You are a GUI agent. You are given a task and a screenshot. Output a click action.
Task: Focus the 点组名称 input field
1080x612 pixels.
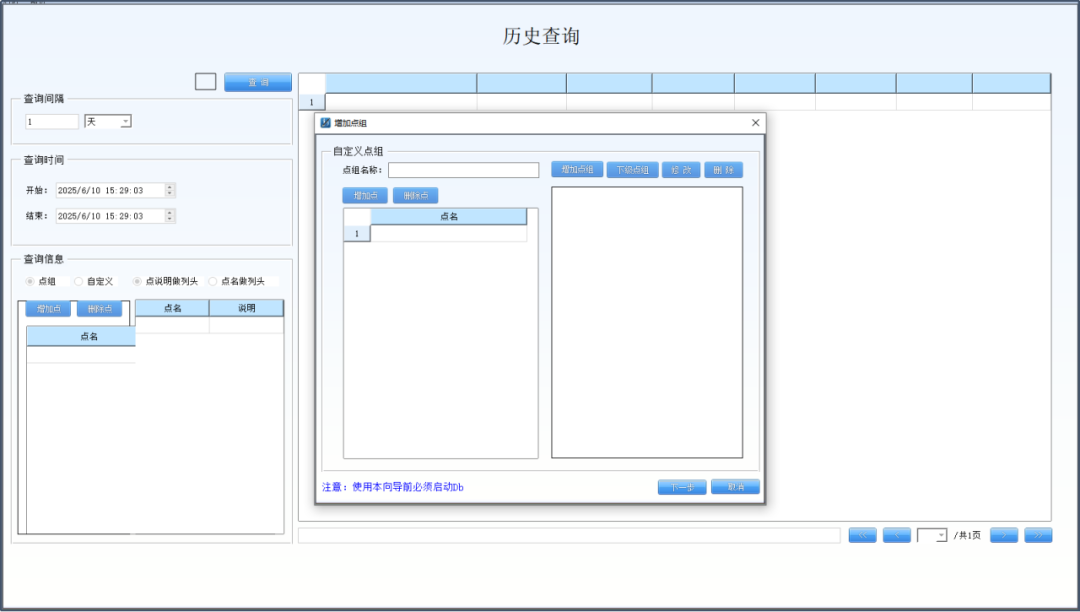464,170
